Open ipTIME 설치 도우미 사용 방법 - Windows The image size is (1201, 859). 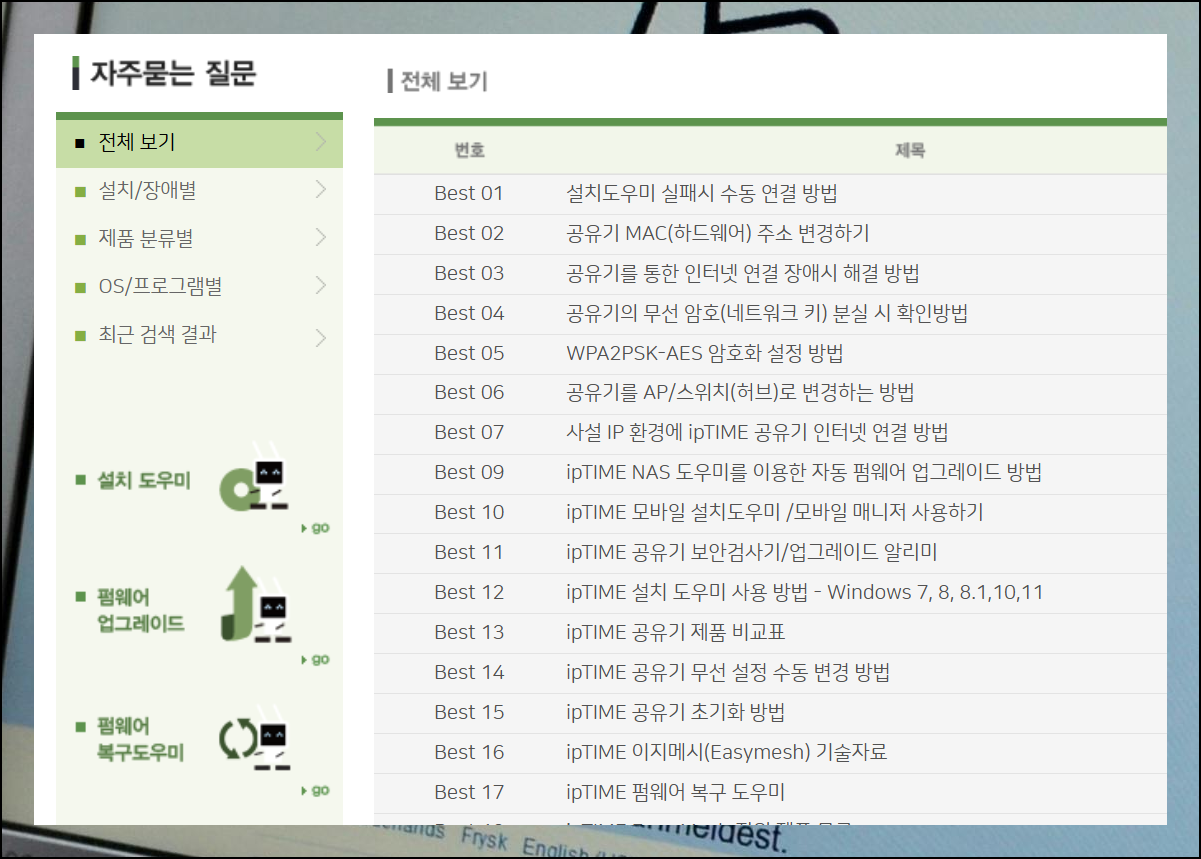[x=805, y=592]
